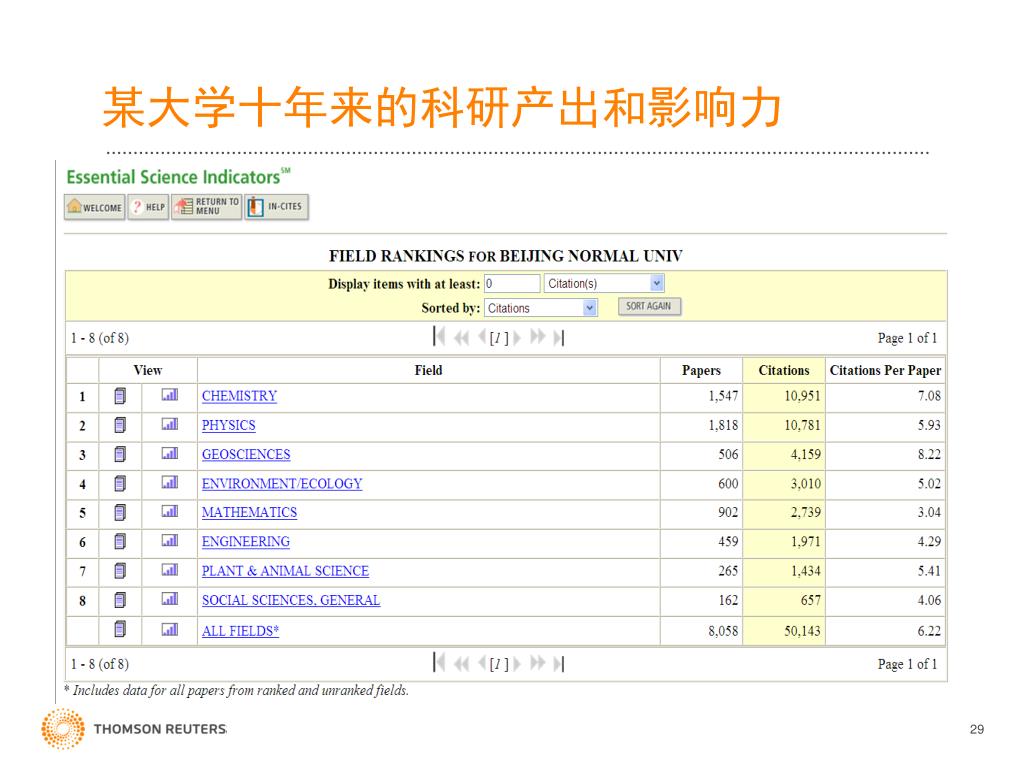The image size is (1024, 768).
Task: Click the Essential Science Indicators logo
Action: click(178, 176)
